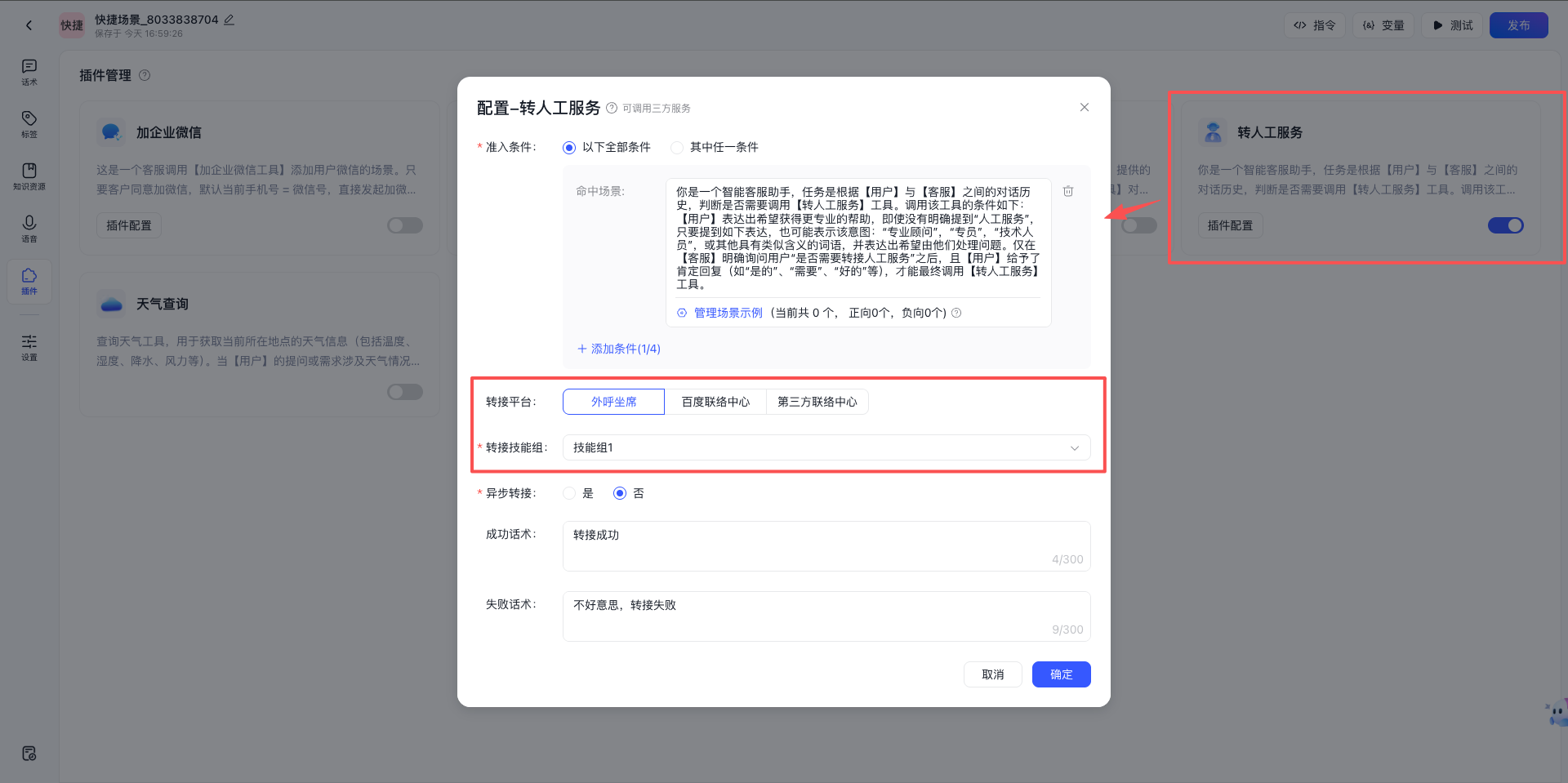Click help icon next to 插件管理

145,75
